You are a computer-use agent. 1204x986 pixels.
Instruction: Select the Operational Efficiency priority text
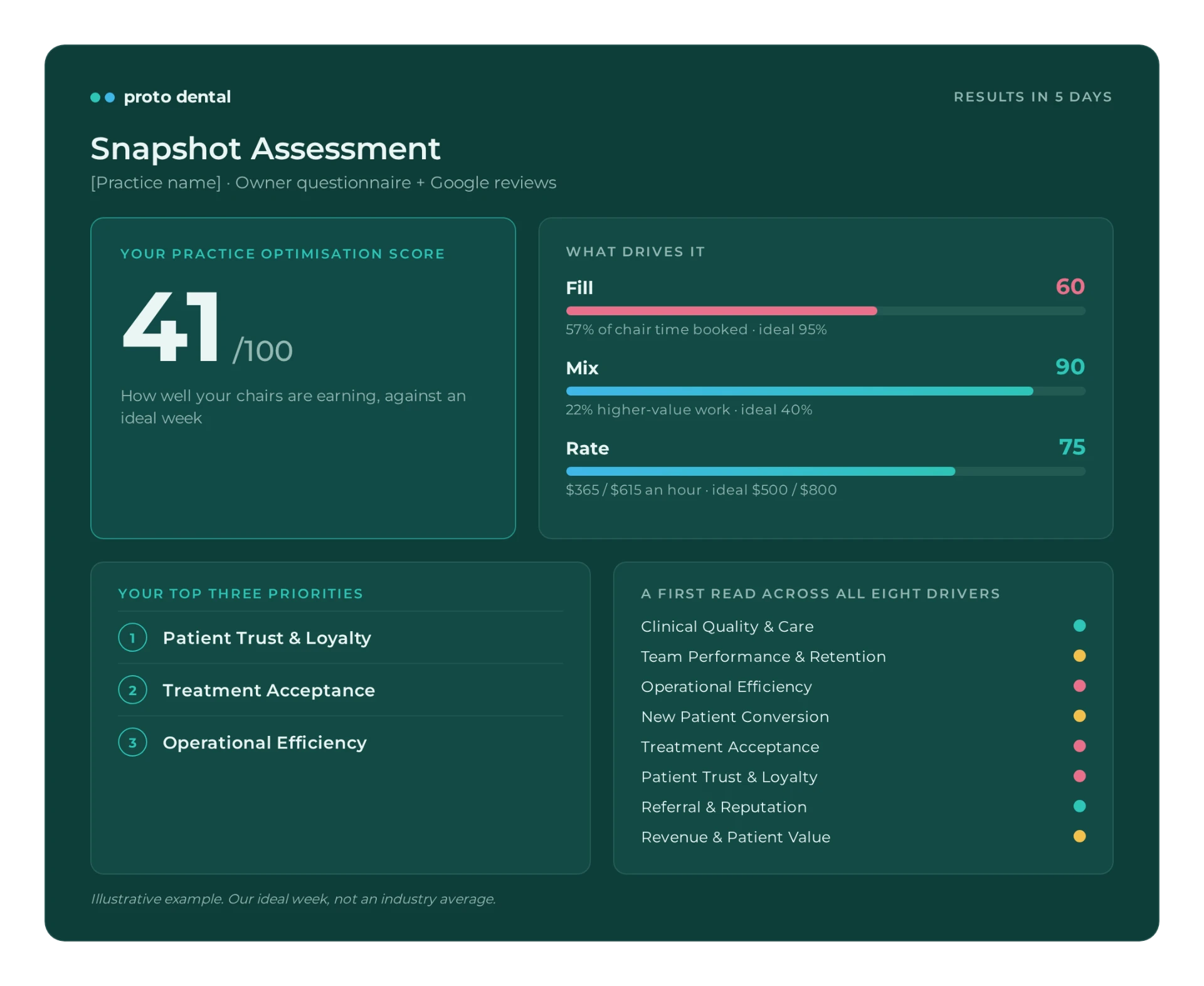click(265, 743)
